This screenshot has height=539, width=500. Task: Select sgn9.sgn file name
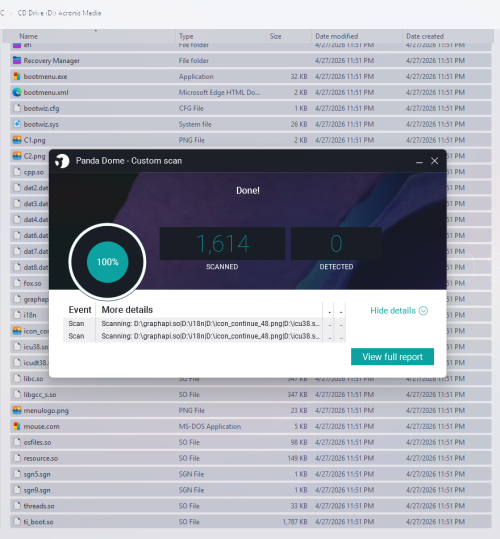click(37, 490)
